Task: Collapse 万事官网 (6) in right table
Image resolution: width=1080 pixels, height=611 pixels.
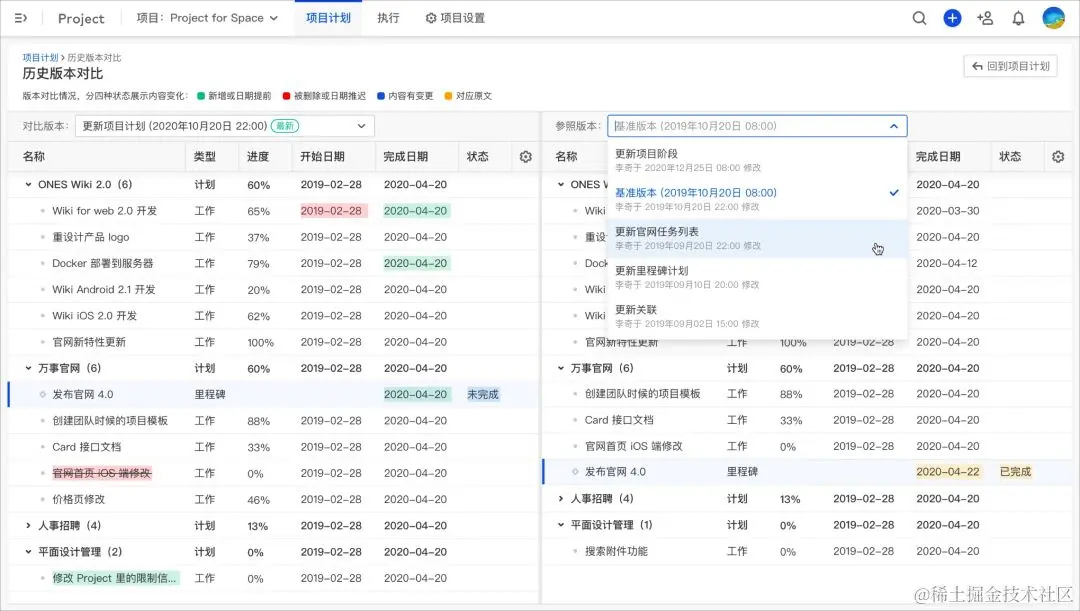Action: (x=561, y=369)
